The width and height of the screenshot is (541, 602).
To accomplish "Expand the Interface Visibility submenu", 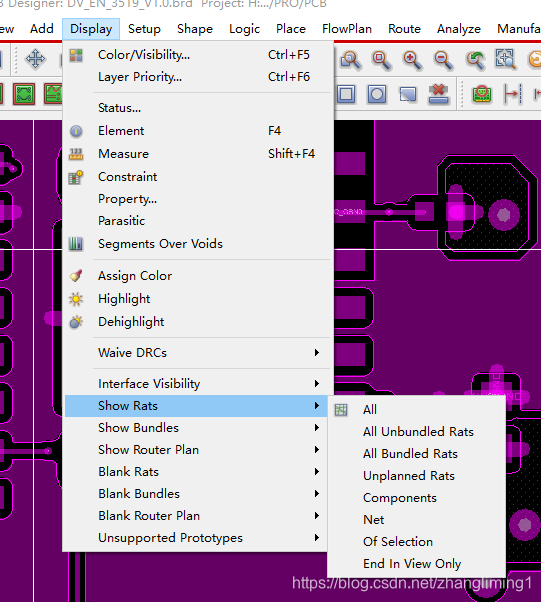I will pyautogui.click(x=198, y=384).
